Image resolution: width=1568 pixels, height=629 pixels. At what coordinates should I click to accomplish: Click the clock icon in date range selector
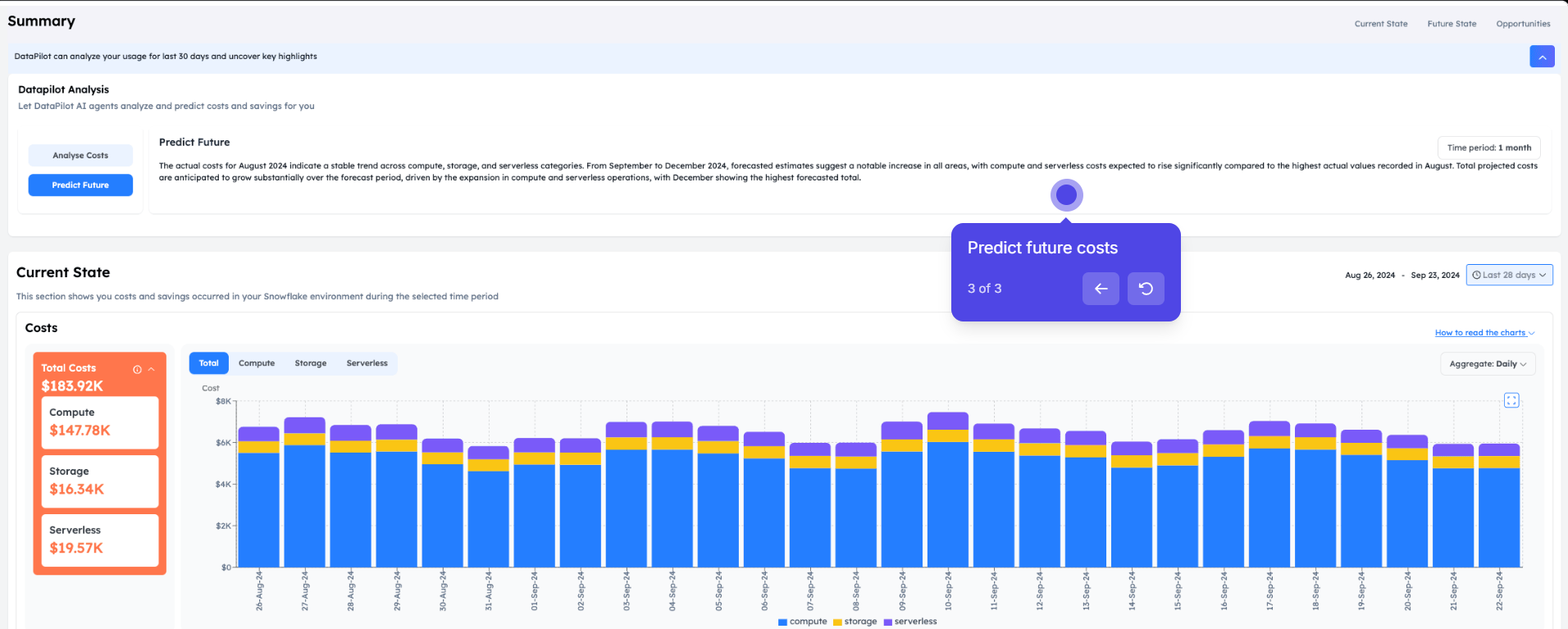[1476, 276]
